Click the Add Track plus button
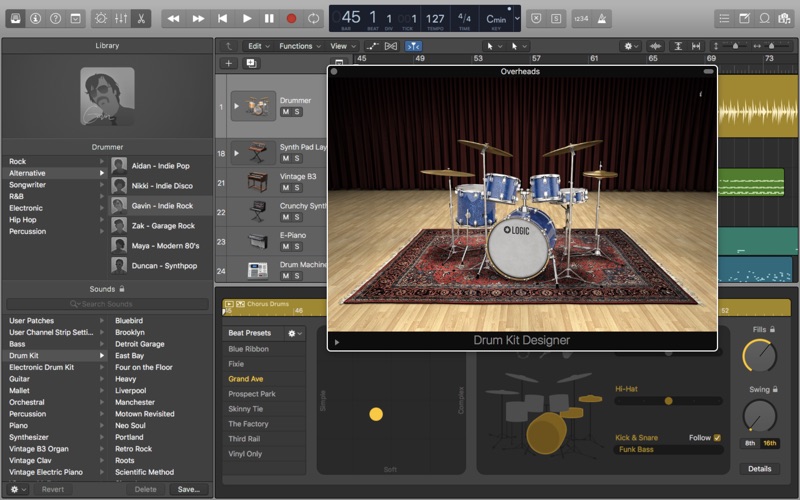Screen dimensions: 800x500 click(229, 63)
